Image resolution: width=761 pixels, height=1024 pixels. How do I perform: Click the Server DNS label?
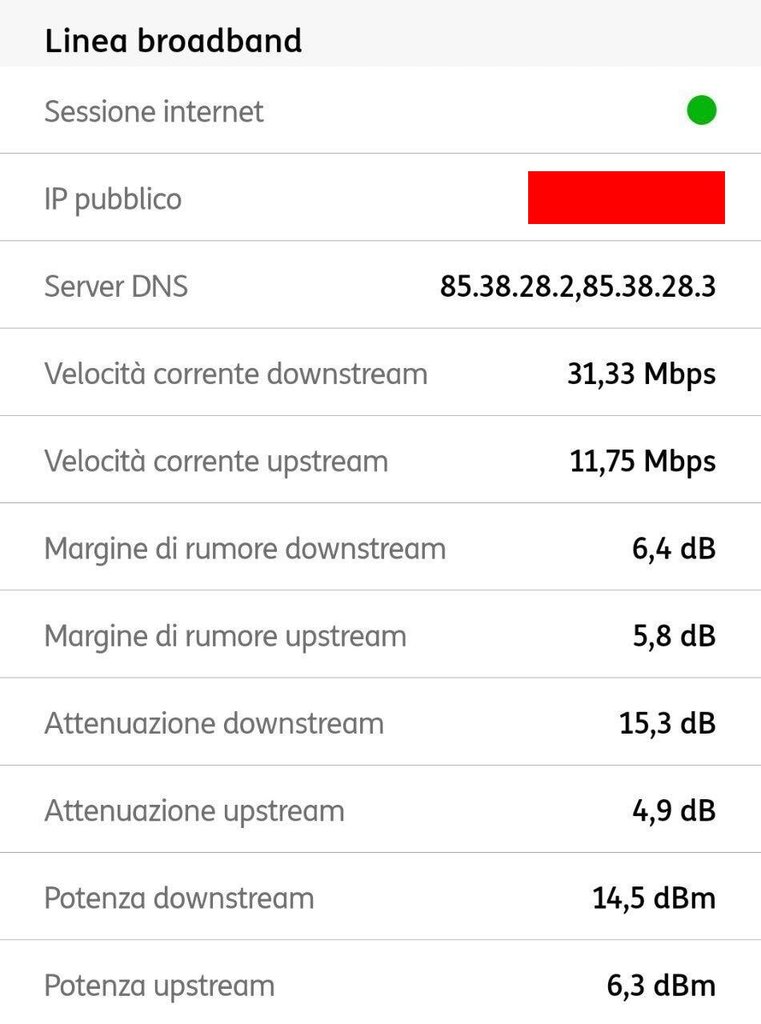tap(116, 287)
